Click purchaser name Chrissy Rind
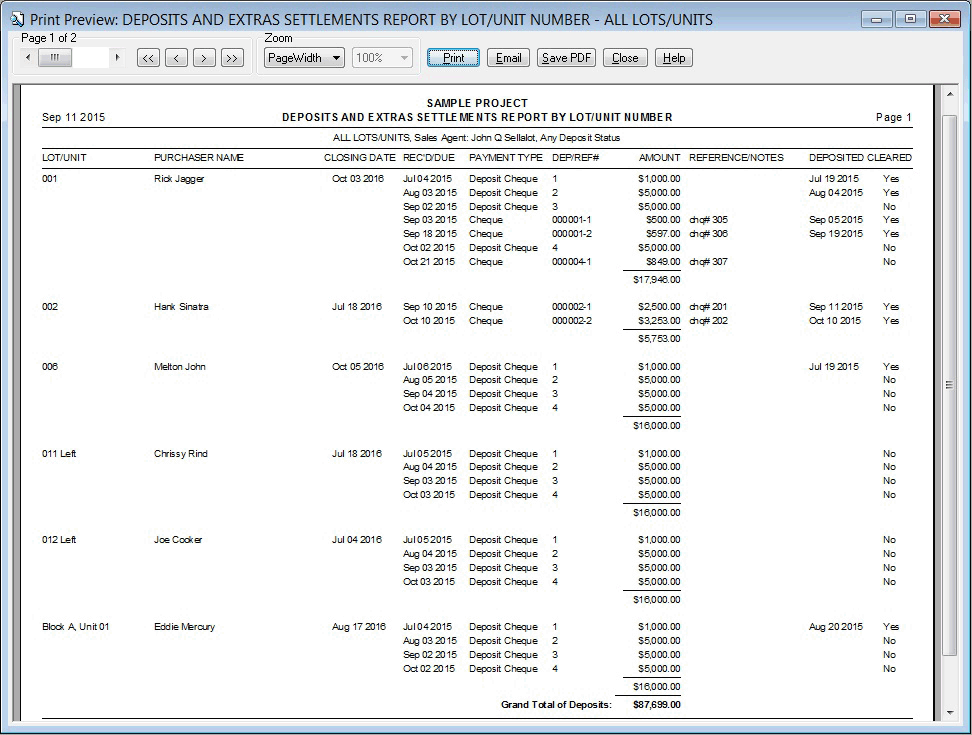Screen dimensions: 972x735 coord(181,454)
